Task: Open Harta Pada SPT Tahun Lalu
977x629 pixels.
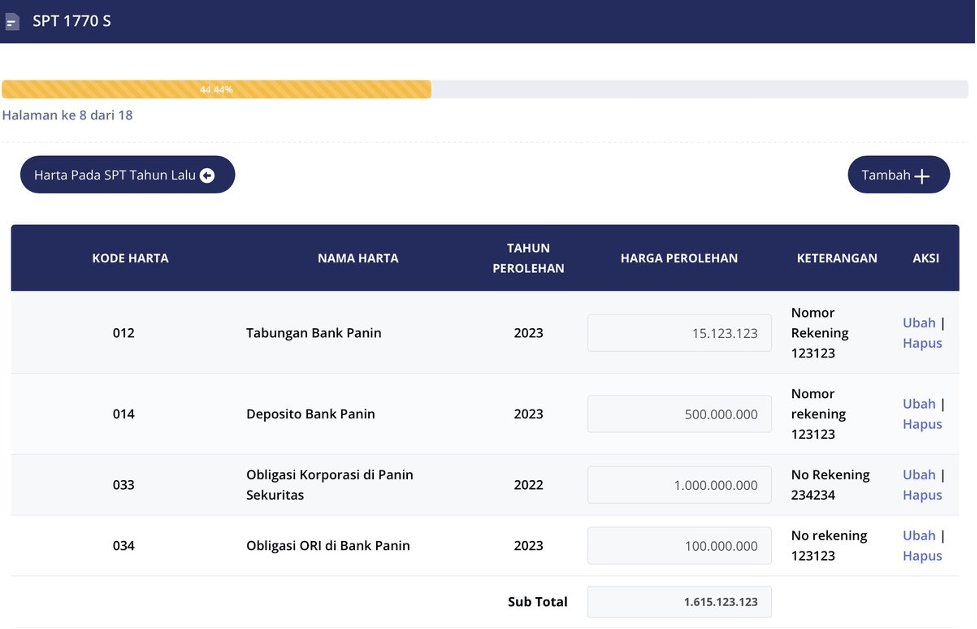Action: pyautogui.click(x=115, y=175)
